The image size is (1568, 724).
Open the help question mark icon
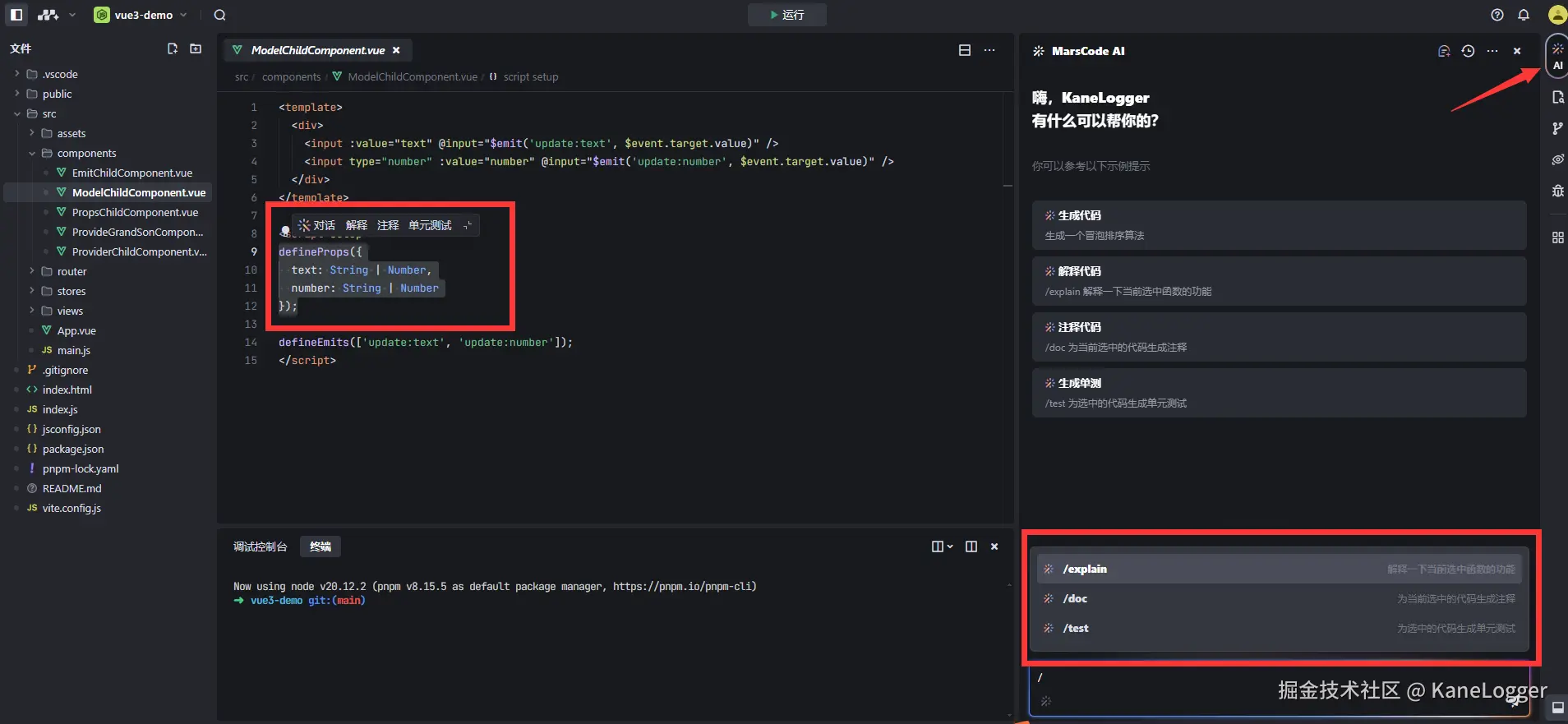click(x=1497, y=15)
